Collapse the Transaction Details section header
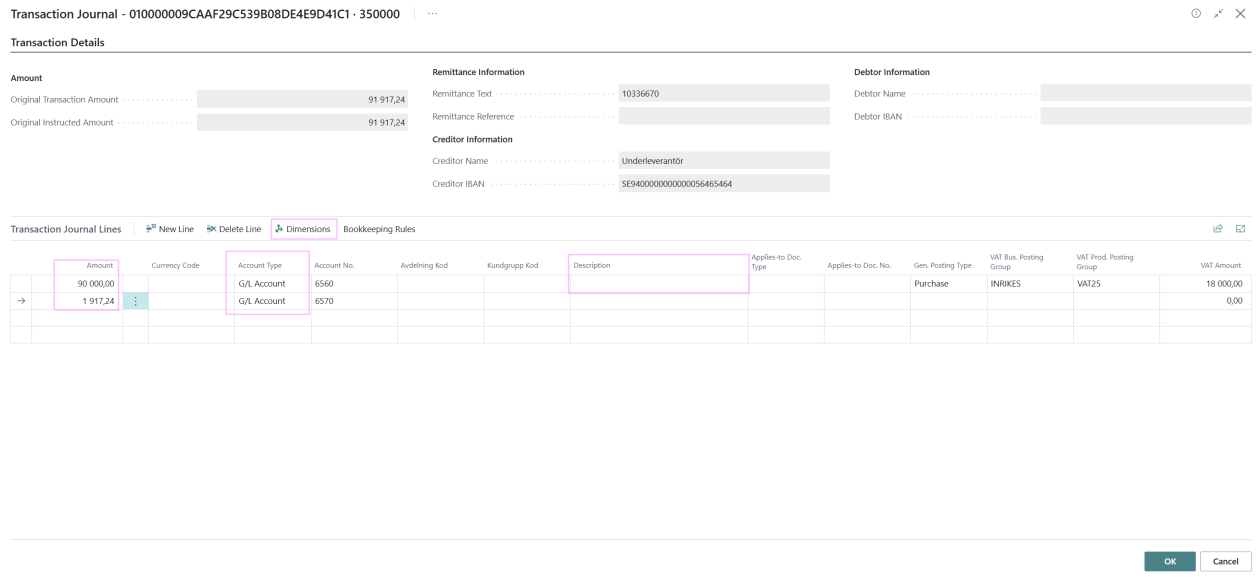Screen dimensions: 1259x580 (58, 42)
